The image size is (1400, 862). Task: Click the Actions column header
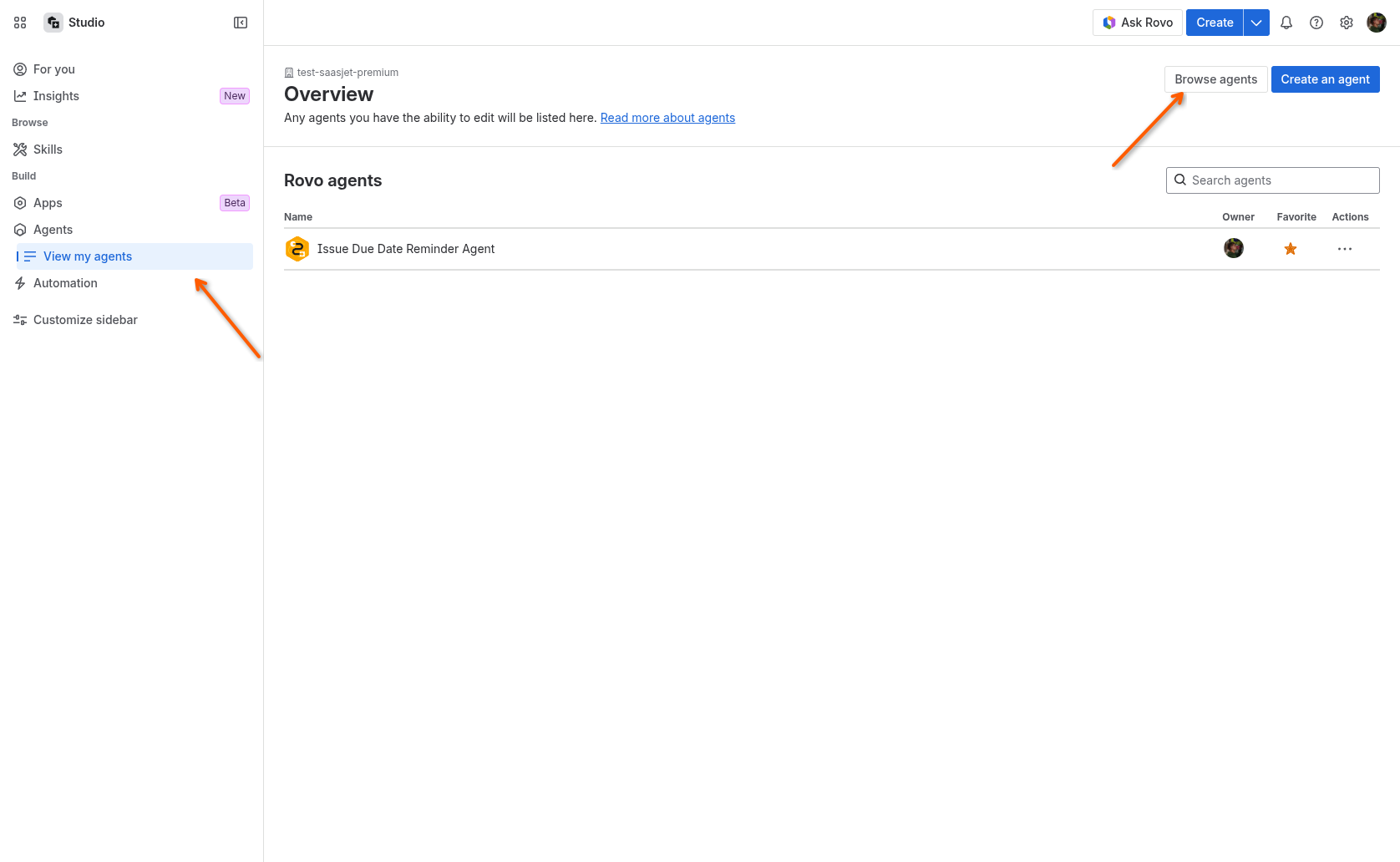point(1350,217)
